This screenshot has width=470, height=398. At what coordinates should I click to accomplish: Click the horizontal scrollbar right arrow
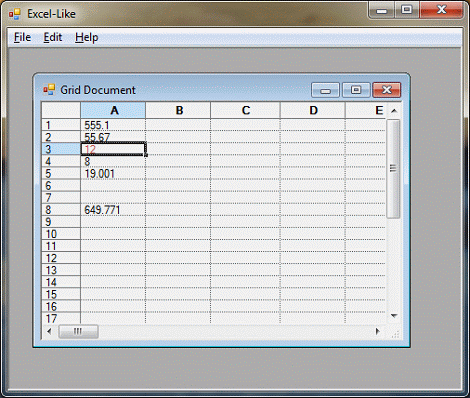click(378, 331)
